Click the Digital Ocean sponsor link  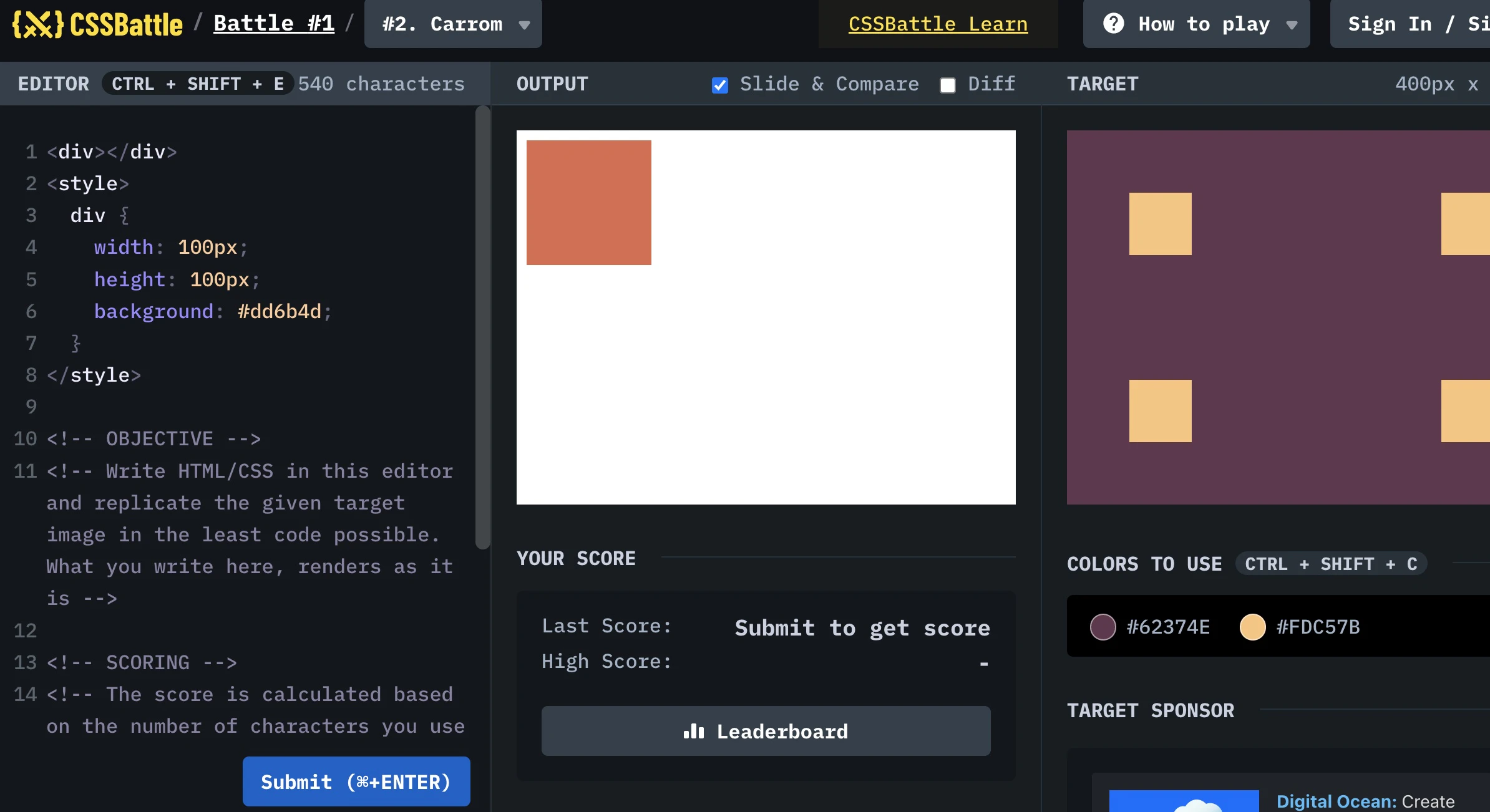click(x=1336, y=801)
